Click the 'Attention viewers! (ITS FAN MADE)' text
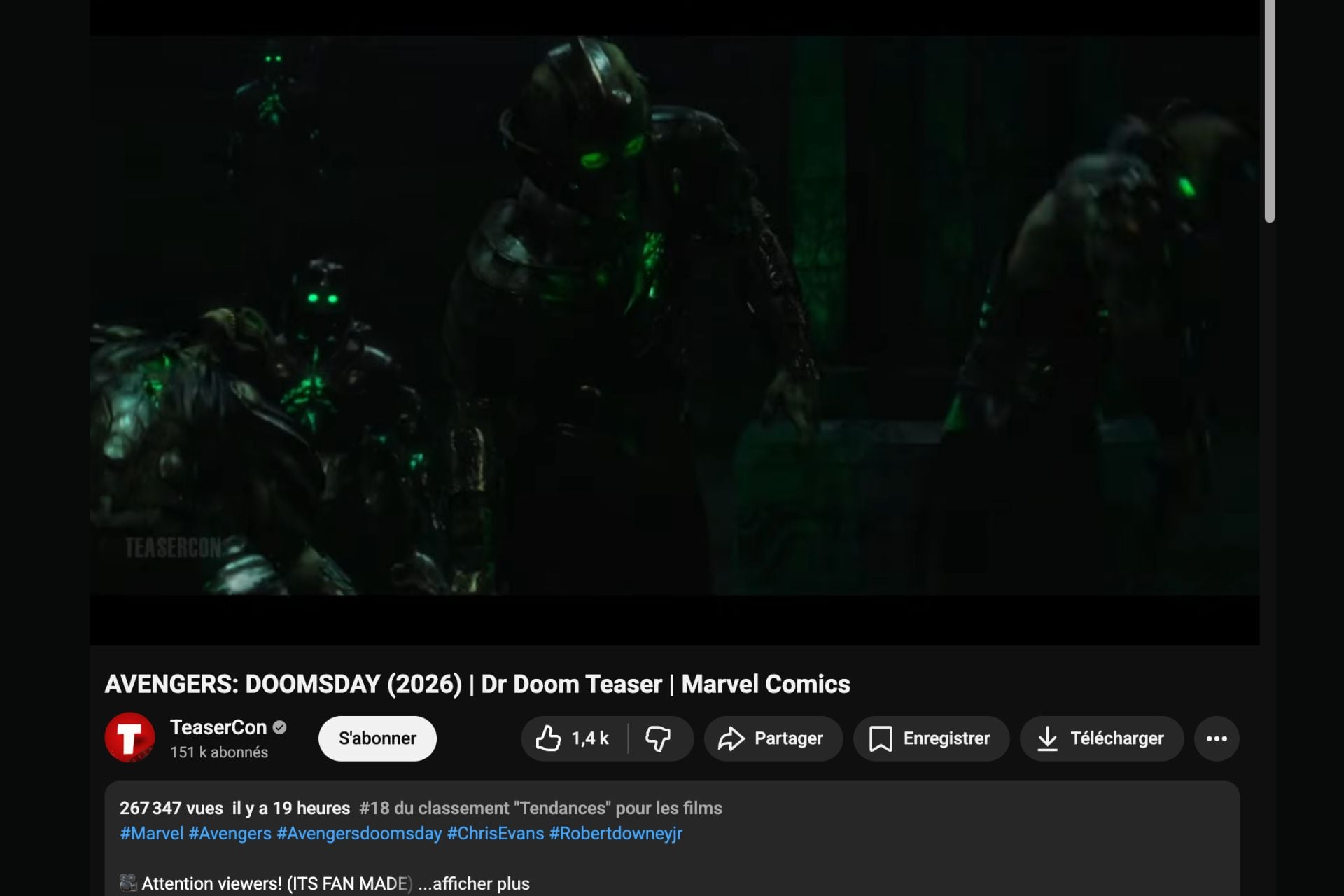This screenshot has width=1344, height=896. 277,883
